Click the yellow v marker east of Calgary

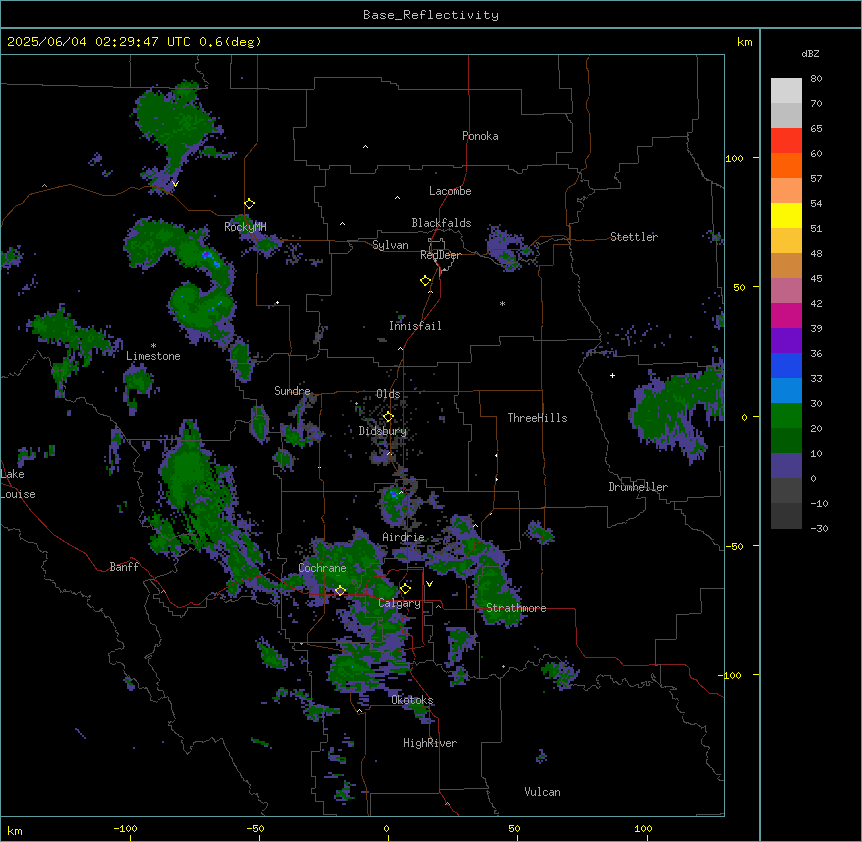coord(429,584)
